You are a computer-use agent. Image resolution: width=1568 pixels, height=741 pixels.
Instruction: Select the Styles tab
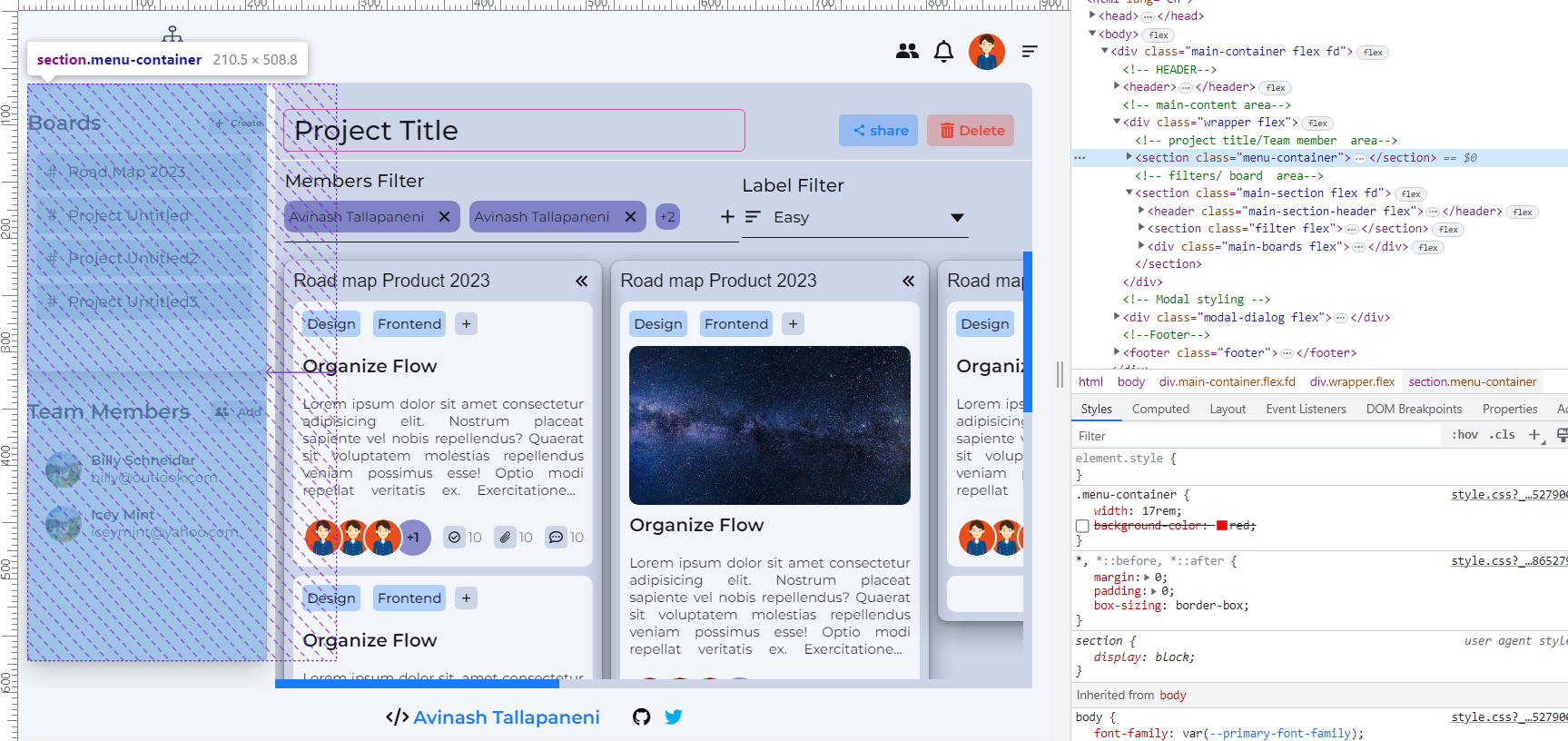pos(1096,410)
